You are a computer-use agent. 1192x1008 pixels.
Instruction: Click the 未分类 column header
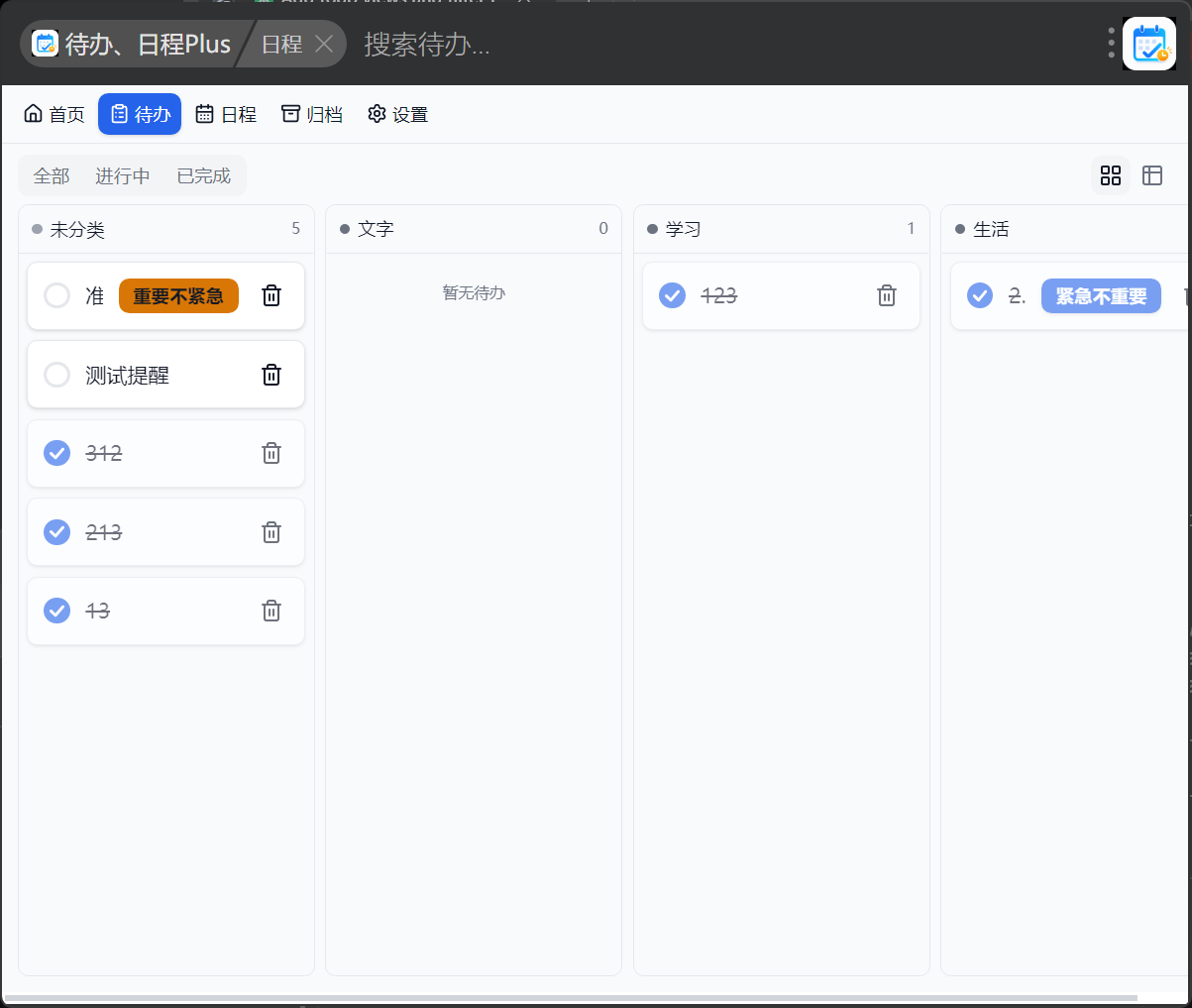tap(166, 229)
